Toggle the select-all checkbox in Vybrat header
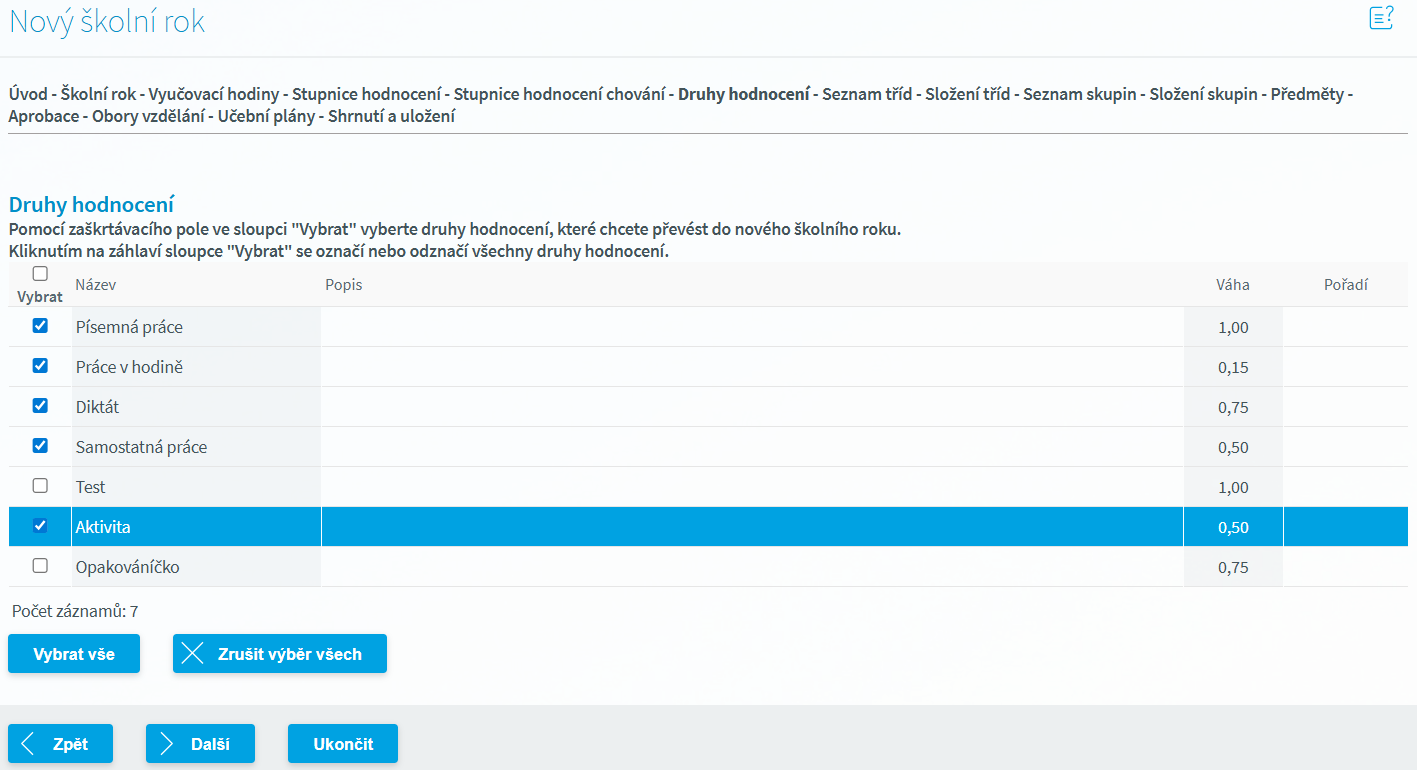 click(x=40, y=274)
